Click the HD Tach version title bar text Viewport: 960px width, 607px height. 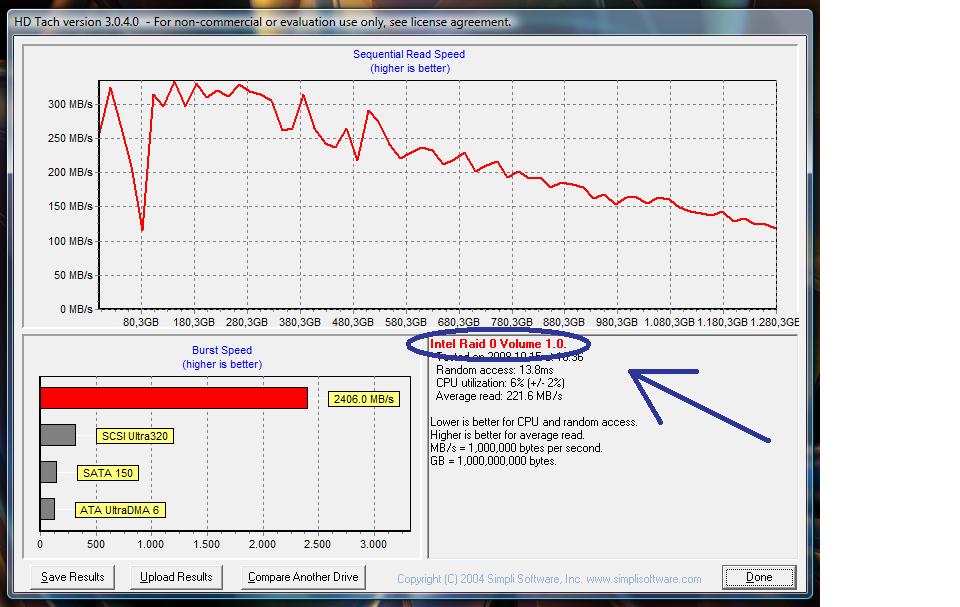(263, 22)
